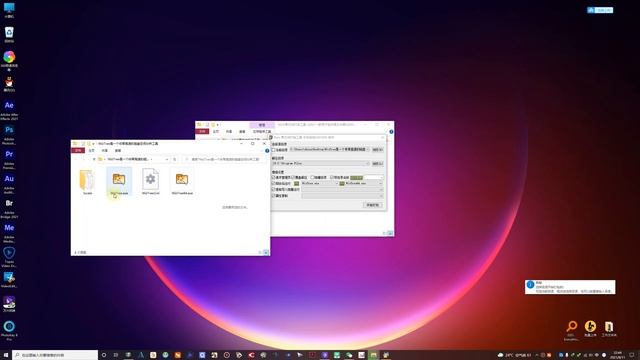This screenshot has height=360, width=640.
Task: Open the taskbar clock and date
Action: [x=618, y=355]
